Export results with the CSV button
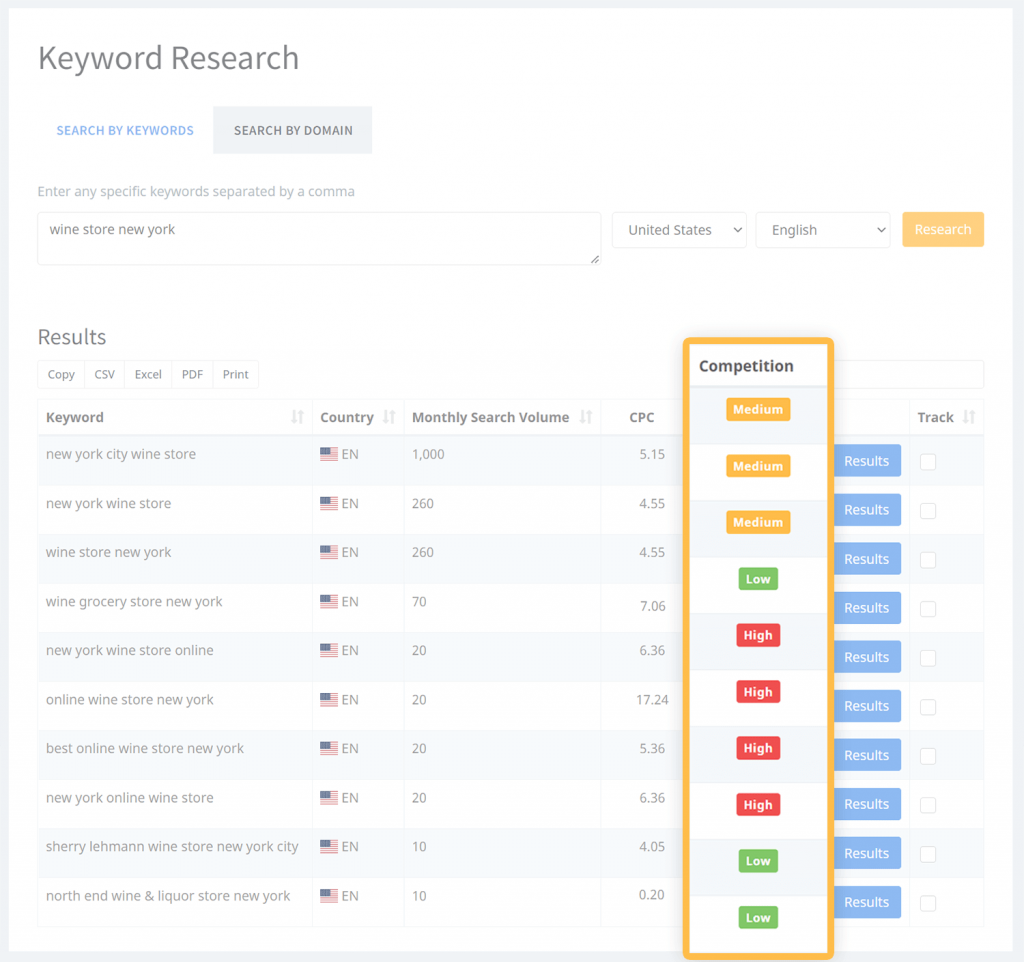 tap(105, 374)
